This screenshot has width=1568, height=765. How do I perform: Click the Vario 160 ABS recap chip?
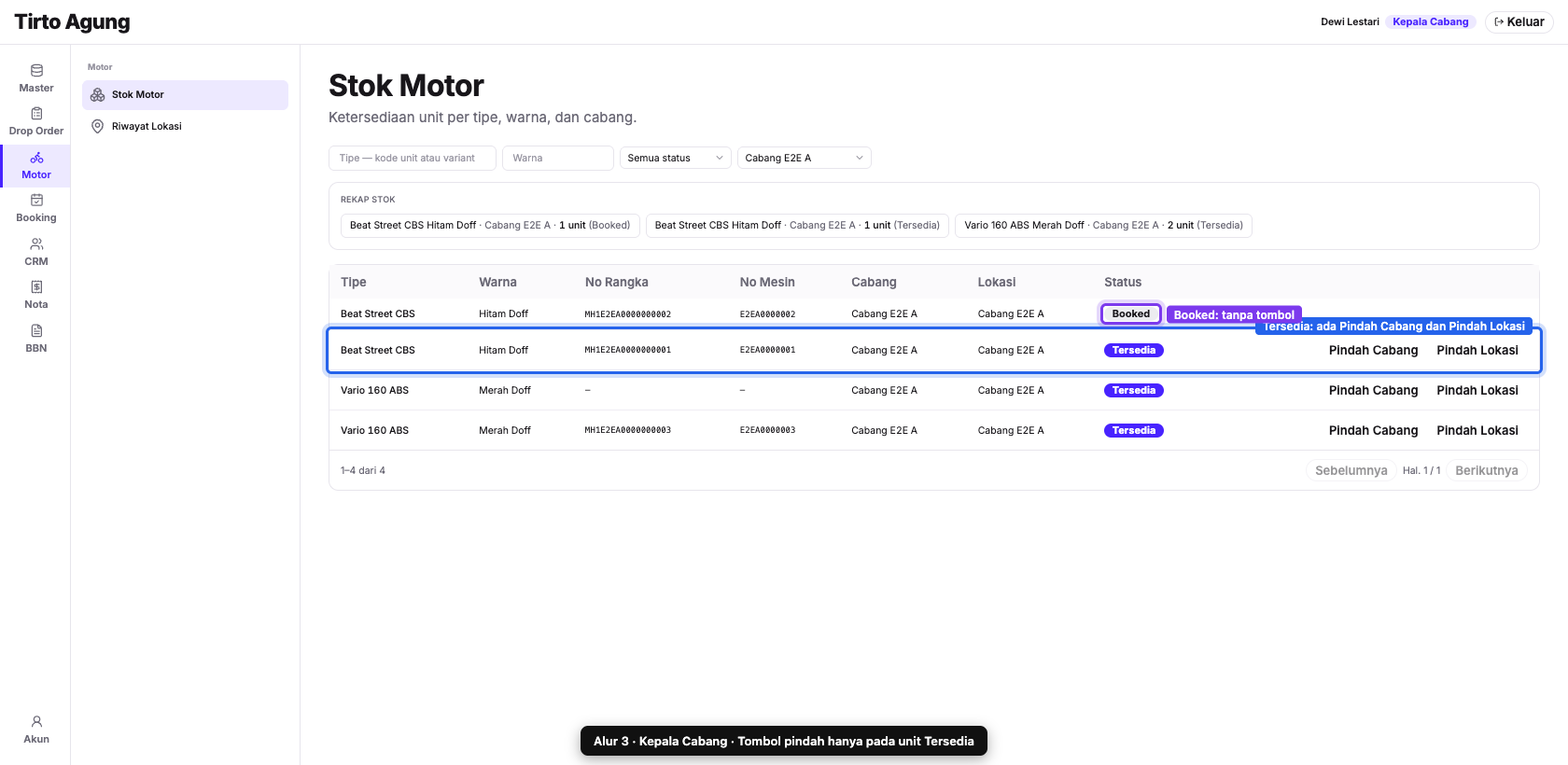[1103, 225]
